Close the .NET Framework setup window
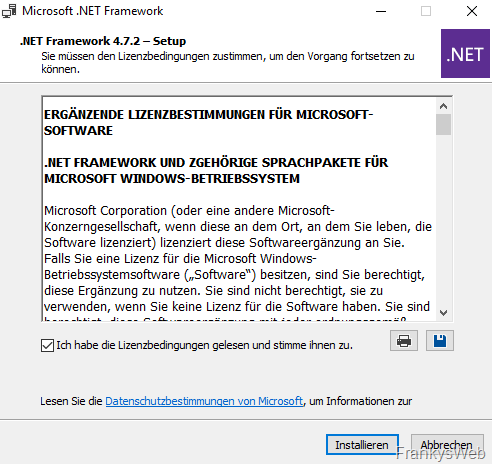Image resolution: width=492 pixels, height=464 pixels. click(x=472, y=11)
